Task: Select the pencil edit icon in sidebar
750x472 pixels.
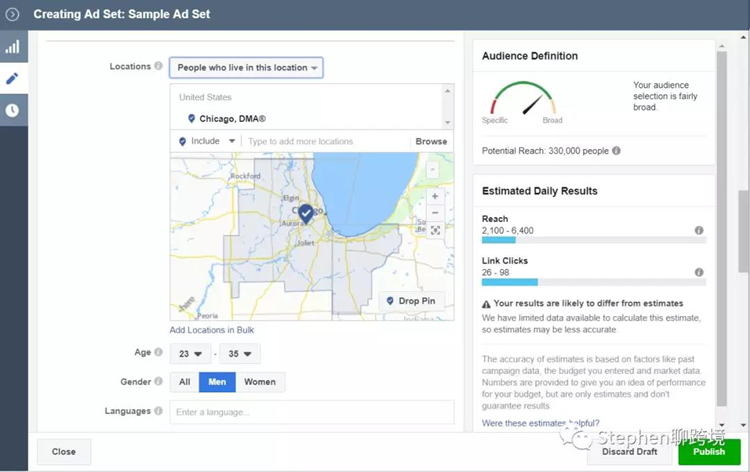Action: [13, 78]
